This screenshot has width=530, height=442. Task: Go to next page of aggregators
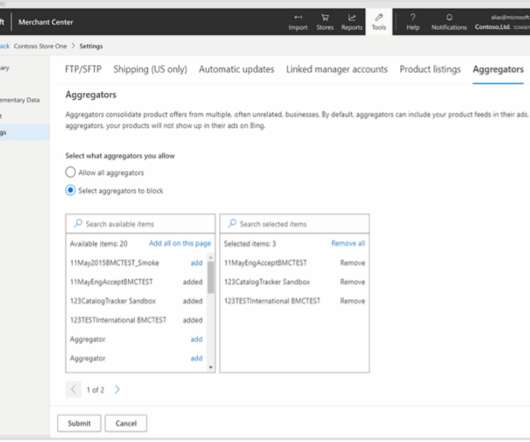(x=117, y=389)
